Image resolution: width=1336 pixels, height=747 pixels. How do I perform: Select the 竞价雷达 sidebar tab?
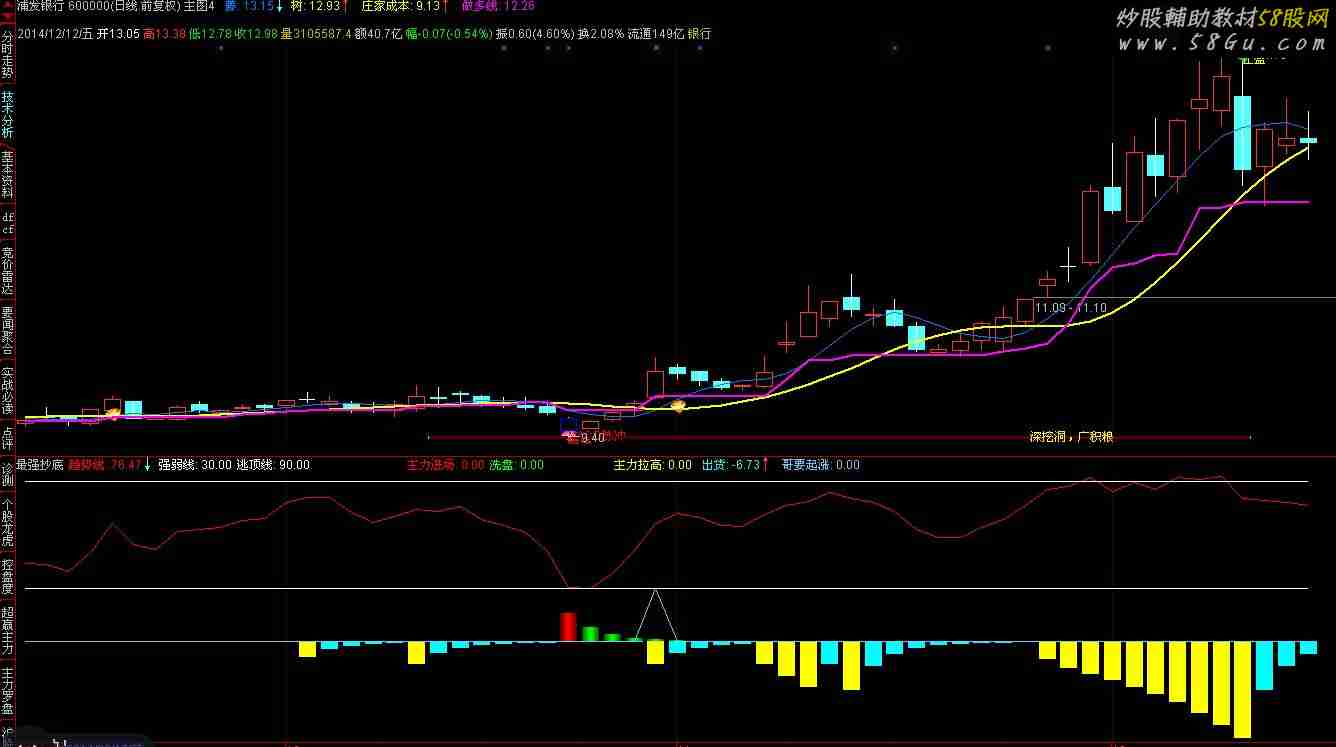pos(8,270)
